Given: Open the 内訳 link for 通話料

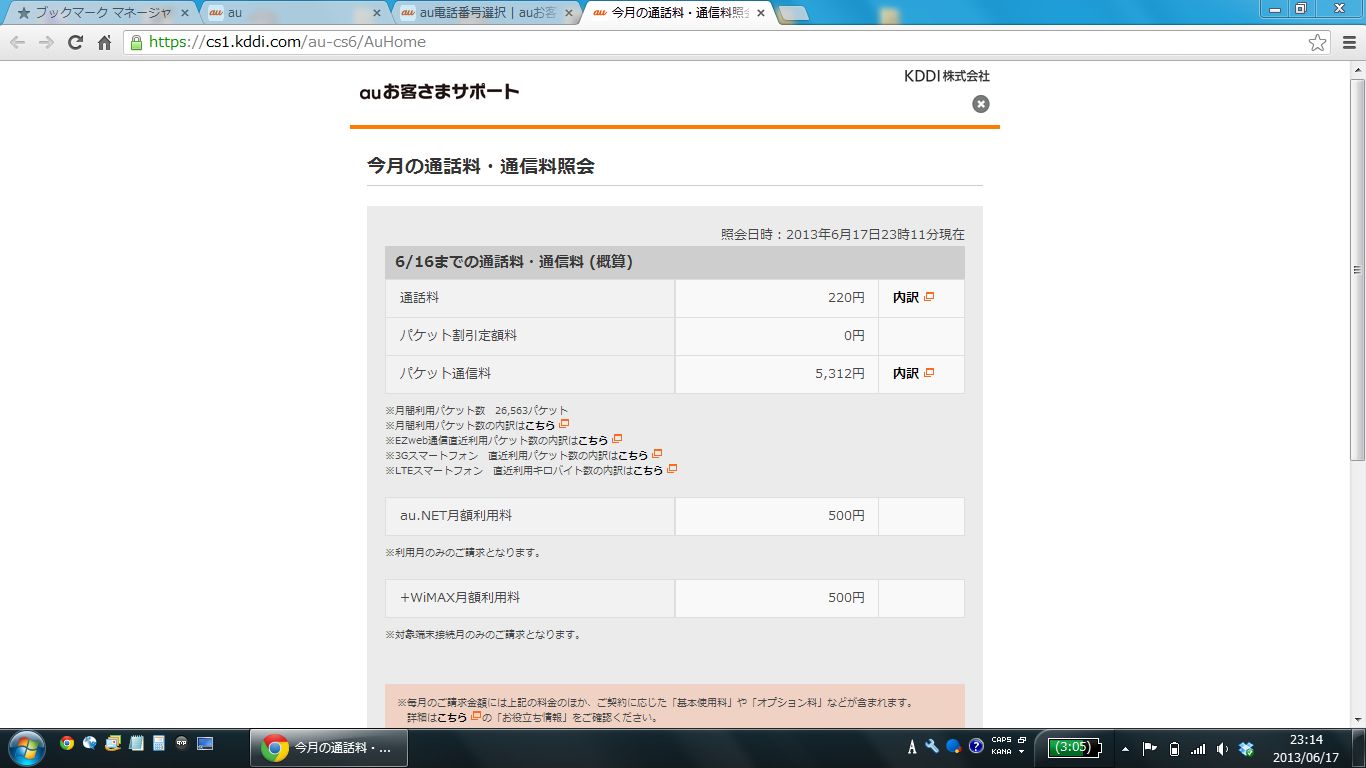Looking at the screenshot, I should pyautogui.click(x=913, y=298).
